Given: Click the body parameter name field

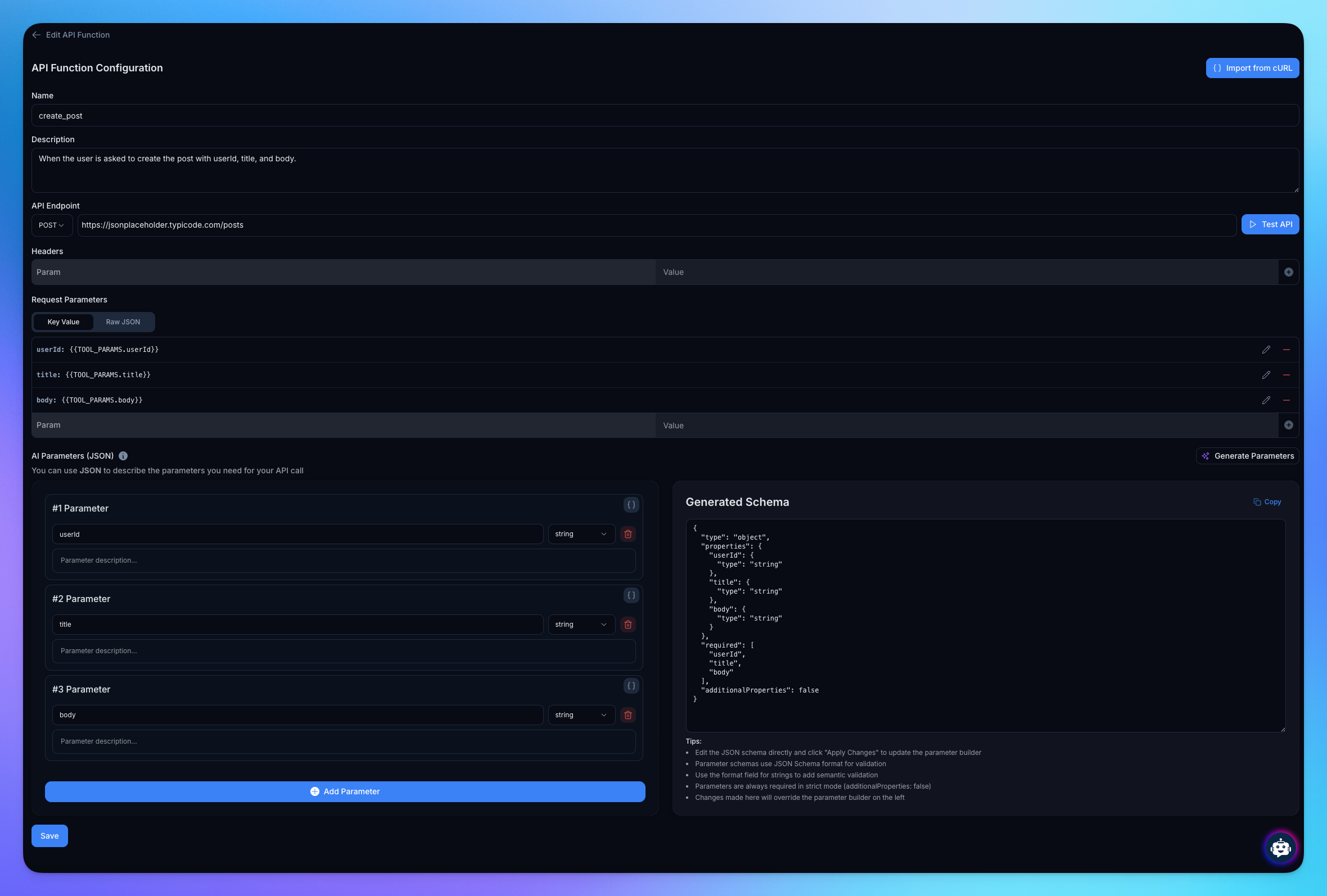Looking at the screenshot, I should tap(297, 715).
